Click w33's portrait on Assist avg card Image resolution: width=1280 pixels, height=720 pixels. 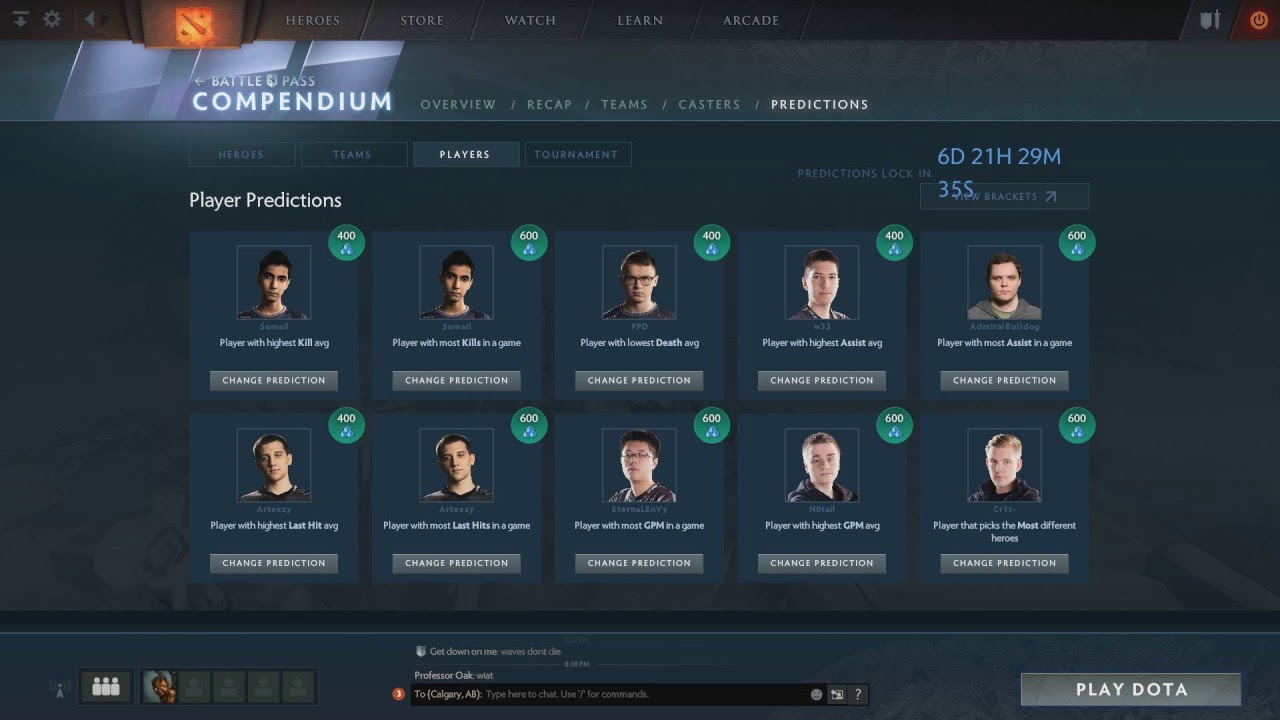click(822, 283)
